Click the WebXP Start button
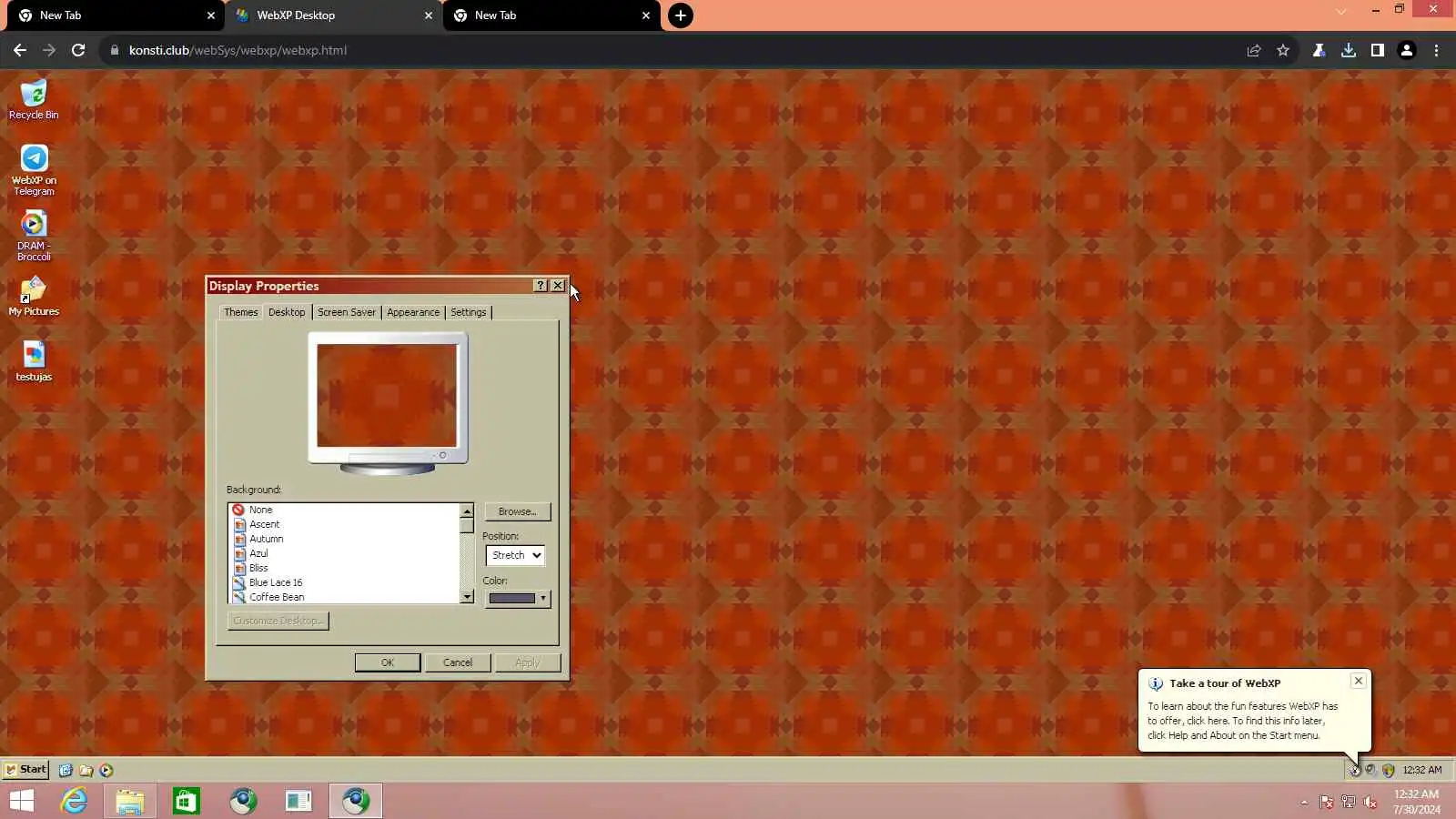This screenshot has width=1456, height=819. 25,770
